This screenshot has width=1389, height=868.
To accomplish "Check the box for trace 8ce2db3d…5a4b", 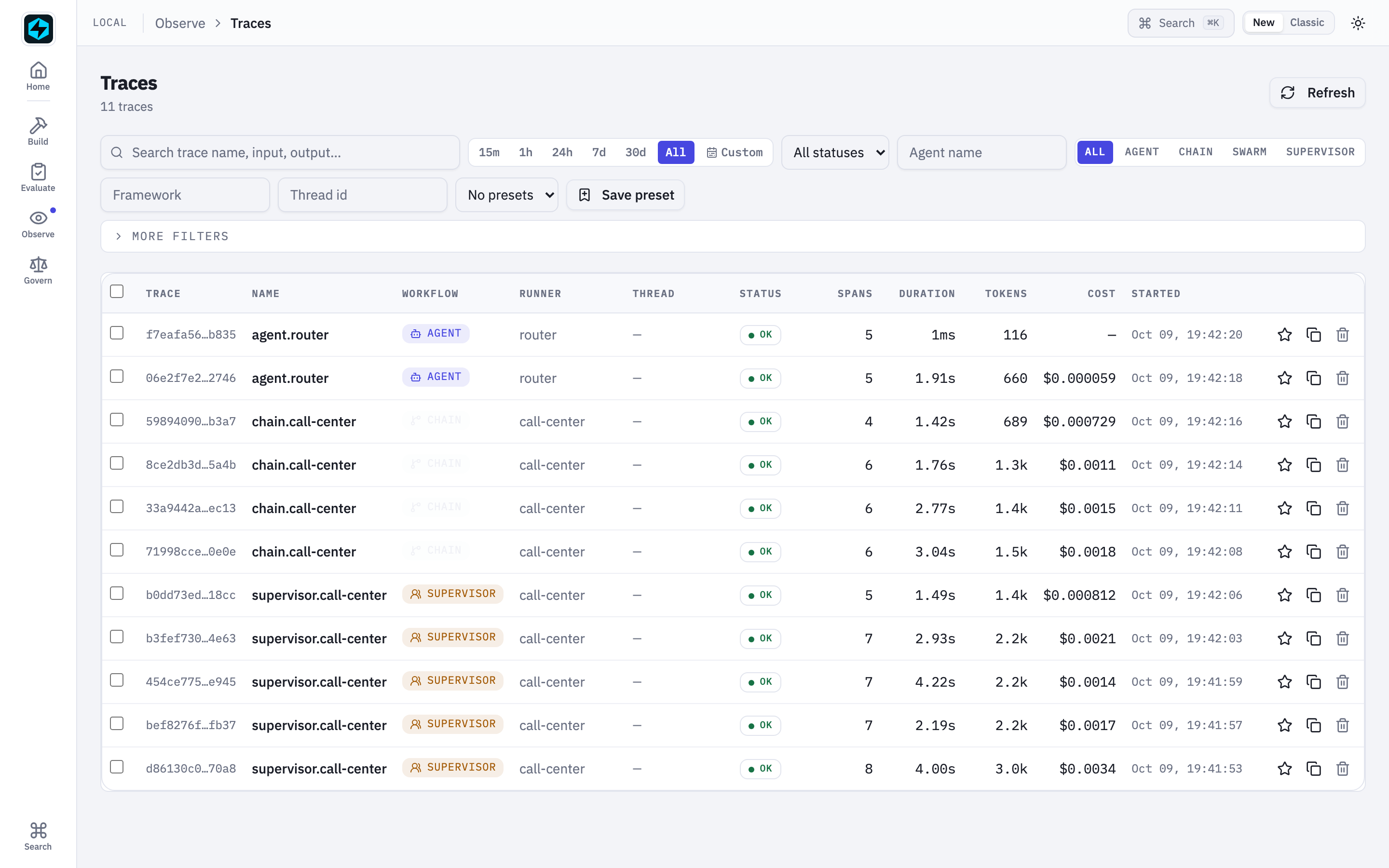I will click(117, 463).
